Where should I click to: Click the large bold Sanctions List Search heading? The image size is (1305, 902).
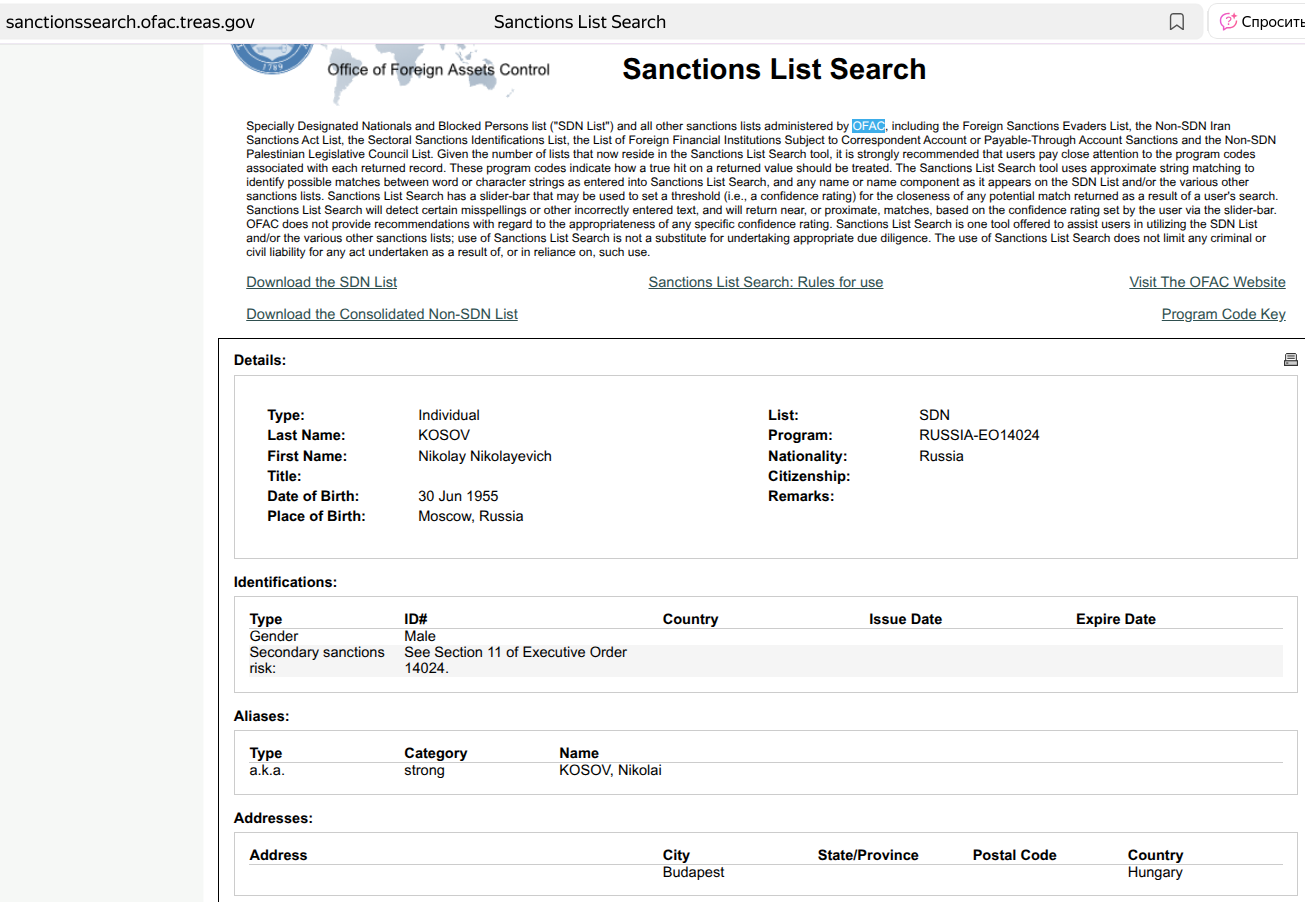click(x=774, y=69)
